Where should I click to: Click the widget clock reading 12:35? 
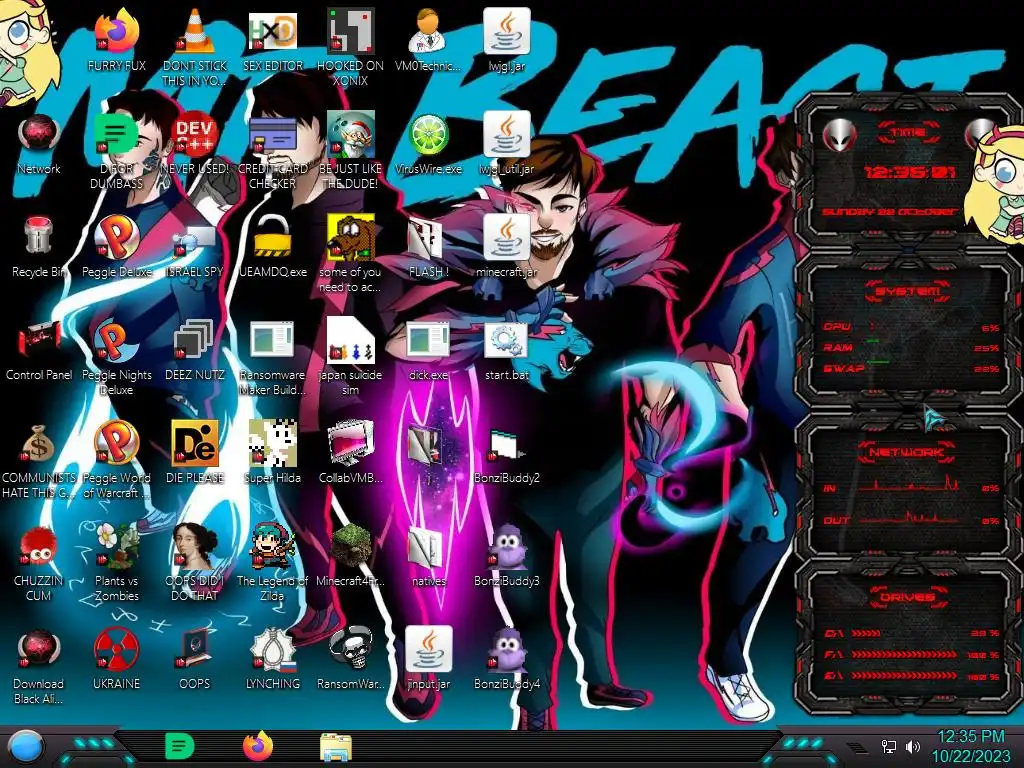(909, 172)
